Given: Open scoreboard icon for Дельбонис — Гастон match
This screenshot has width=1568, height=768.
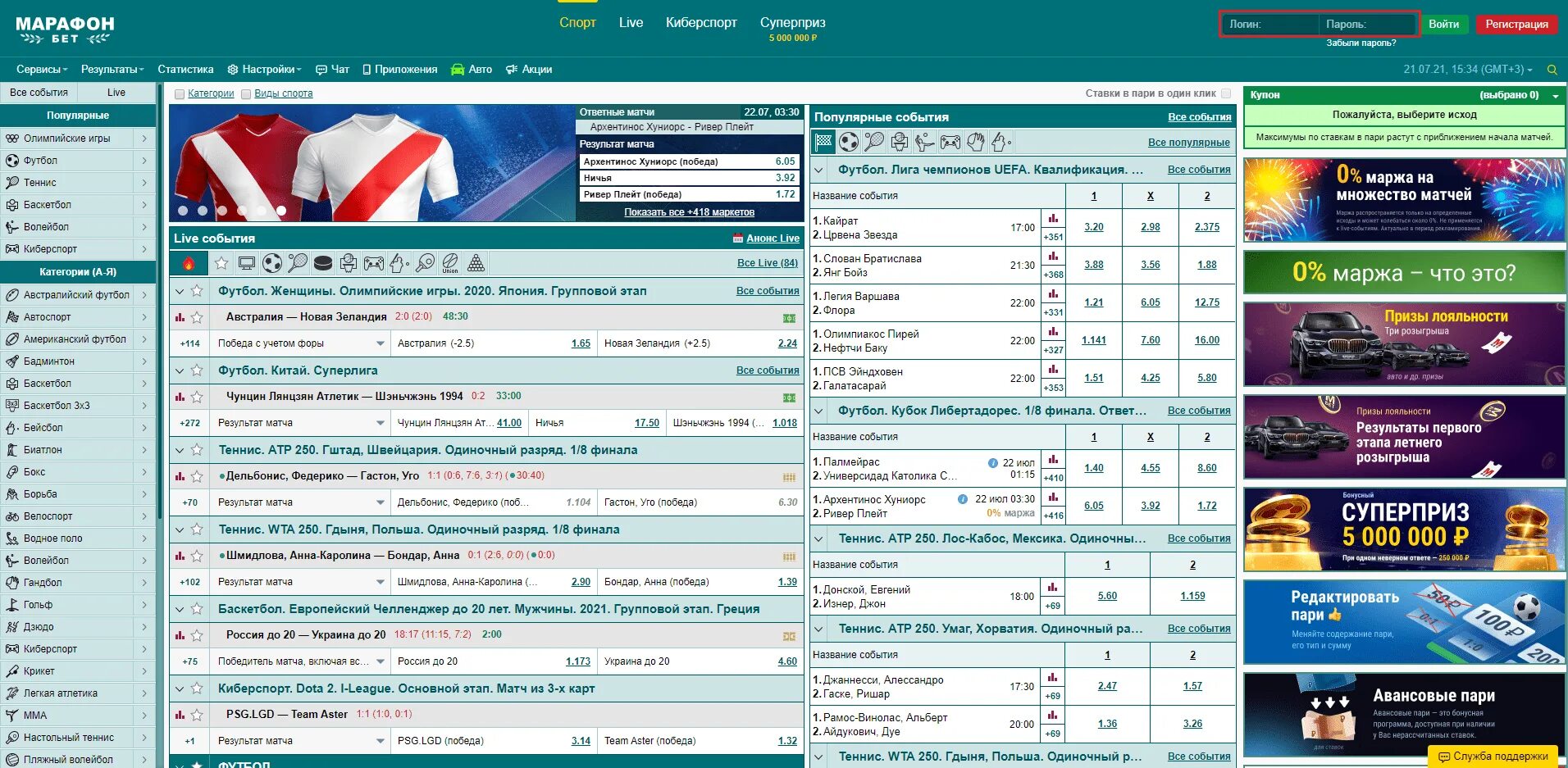Looking at the screenshot, I should (x=789, y=477).
